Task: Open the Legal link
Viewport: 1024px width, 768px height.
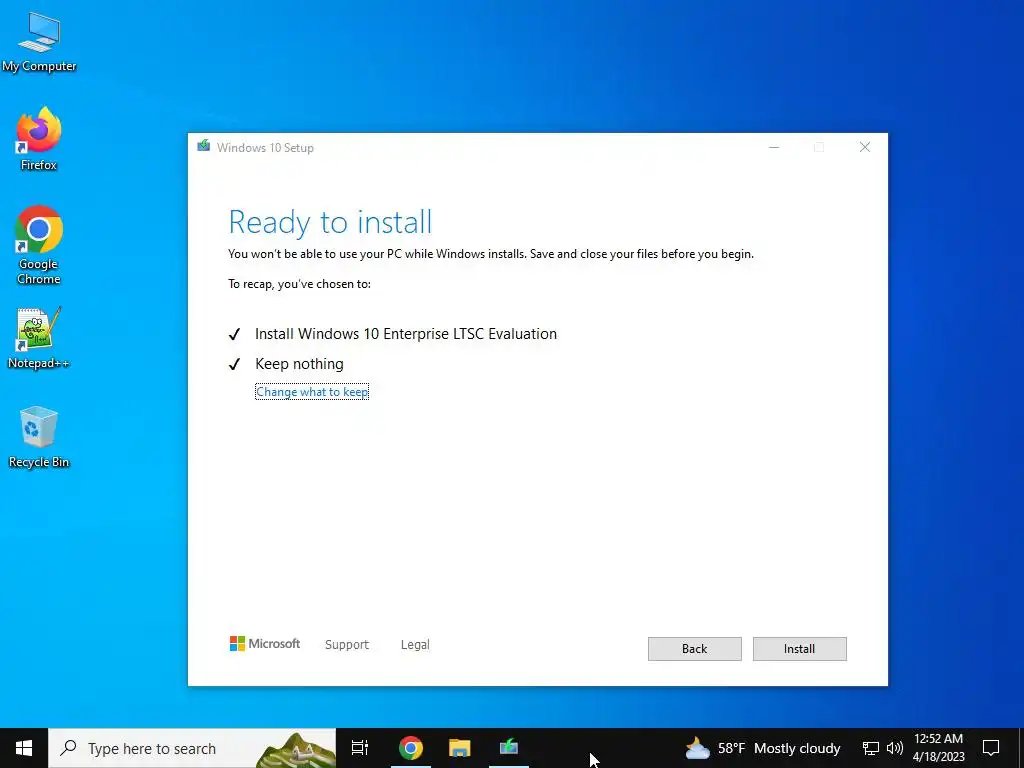Action: [415, 645]
